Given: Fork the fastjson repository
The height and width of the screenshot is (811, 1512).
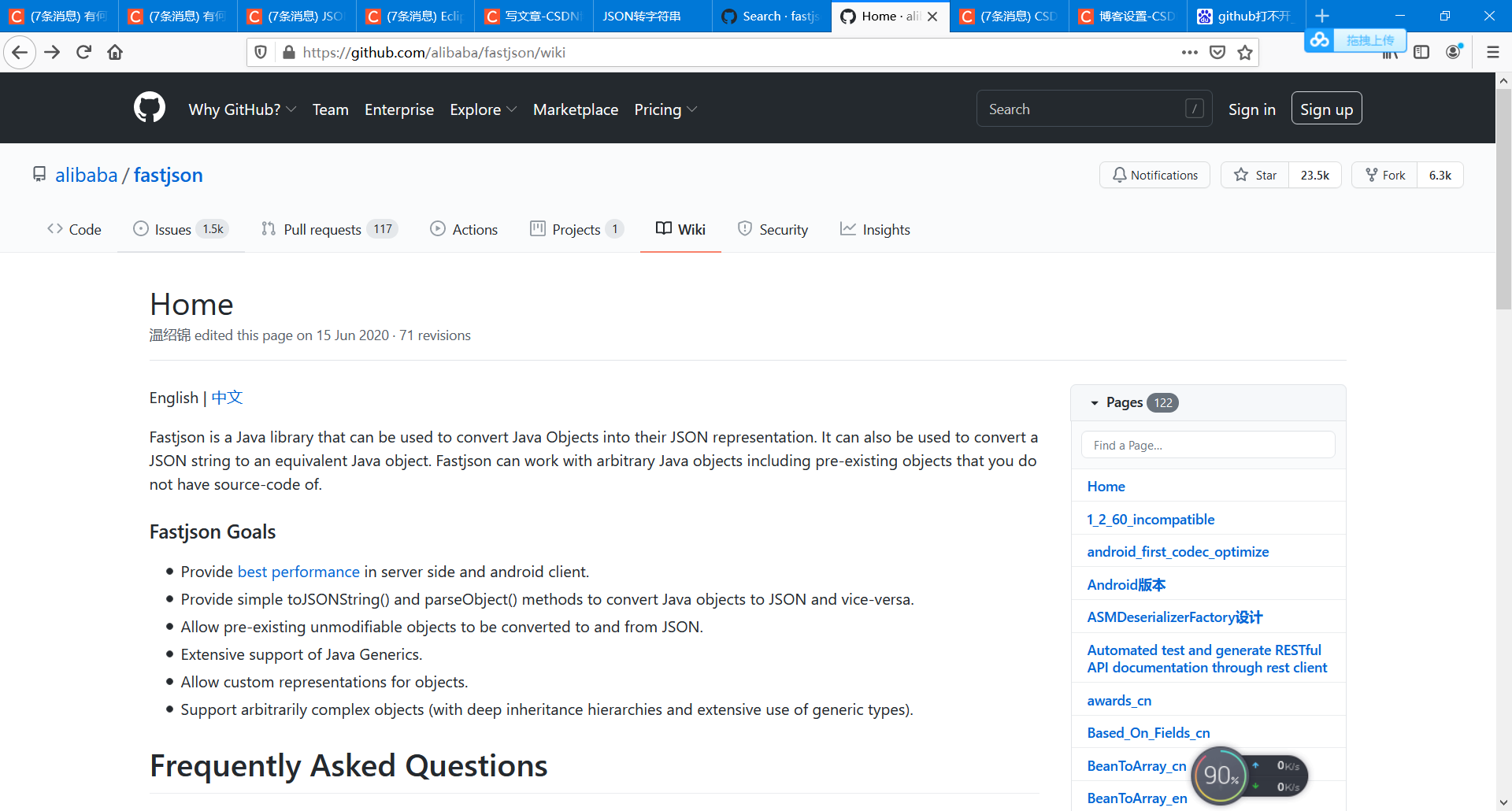Looking at the screenshot, I should 1385,175.
